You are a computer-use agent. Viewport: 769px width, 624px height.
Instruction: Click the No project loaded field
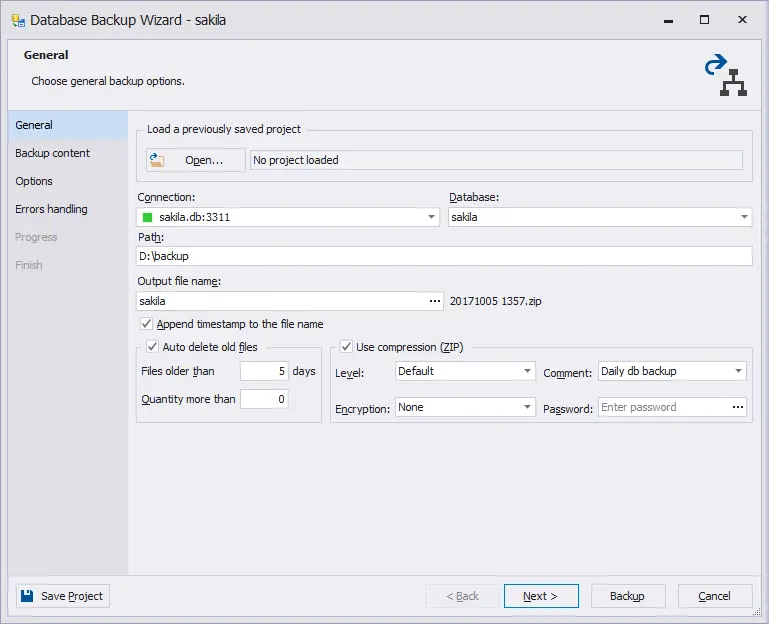coord(496,160)
